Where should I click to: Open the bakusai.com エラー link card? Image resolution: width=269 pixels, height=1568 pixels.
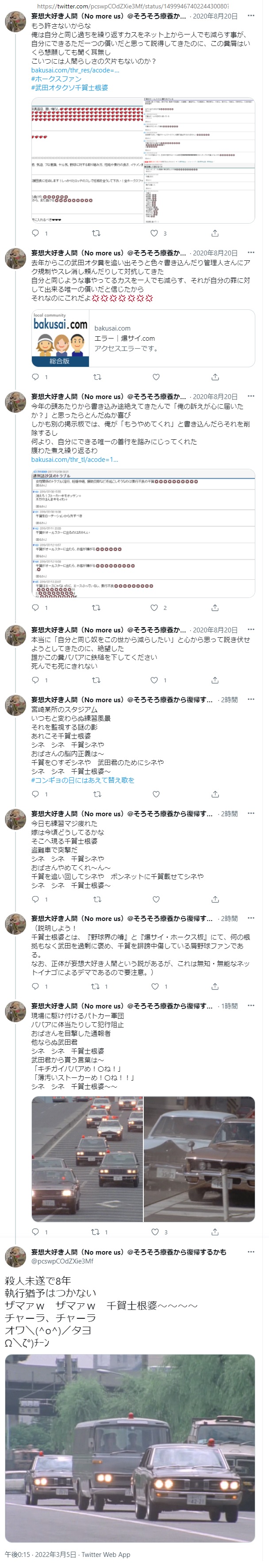click(143, 339)
